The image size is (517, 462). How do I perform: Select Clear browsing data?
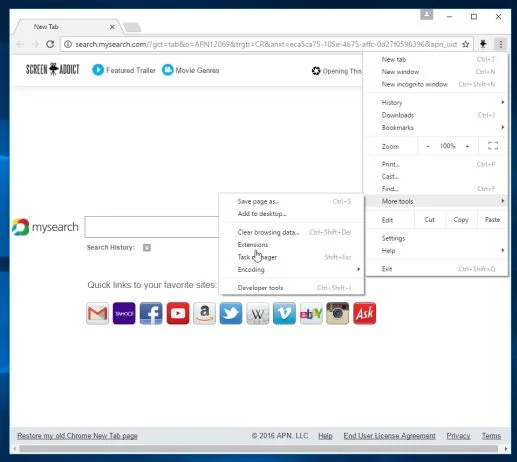coord(292,232)
